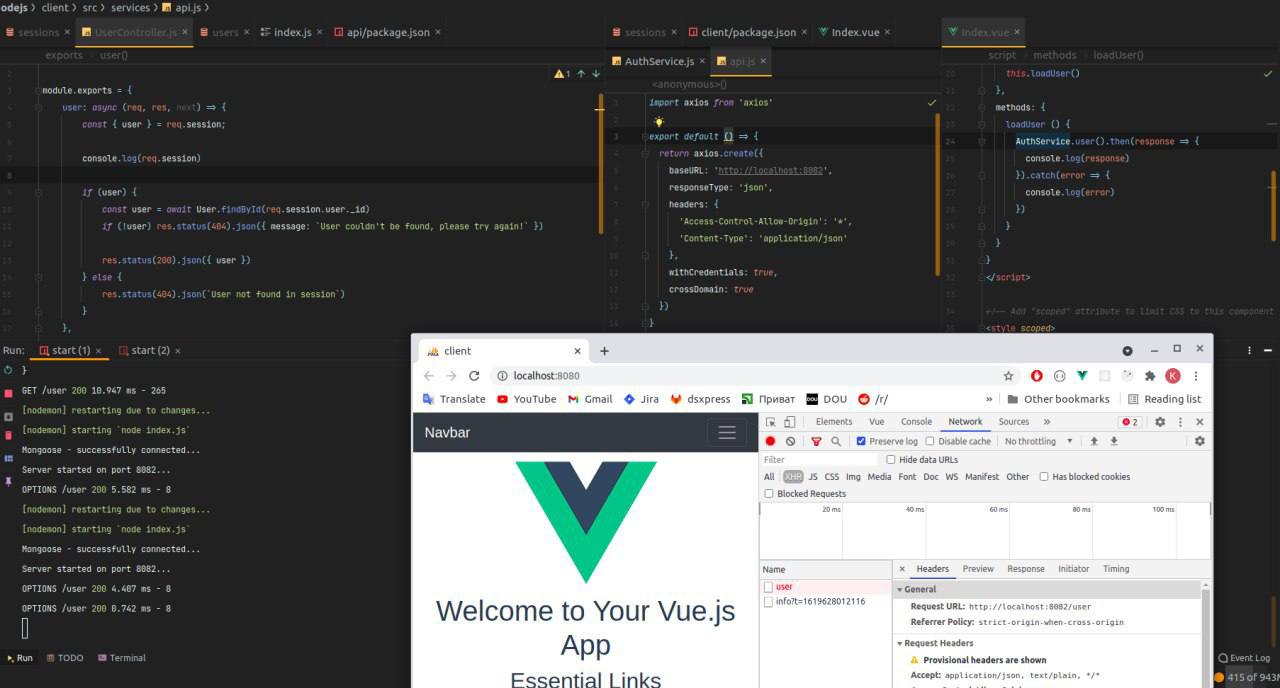Uncheck the Preserve log checkbox

861,441
